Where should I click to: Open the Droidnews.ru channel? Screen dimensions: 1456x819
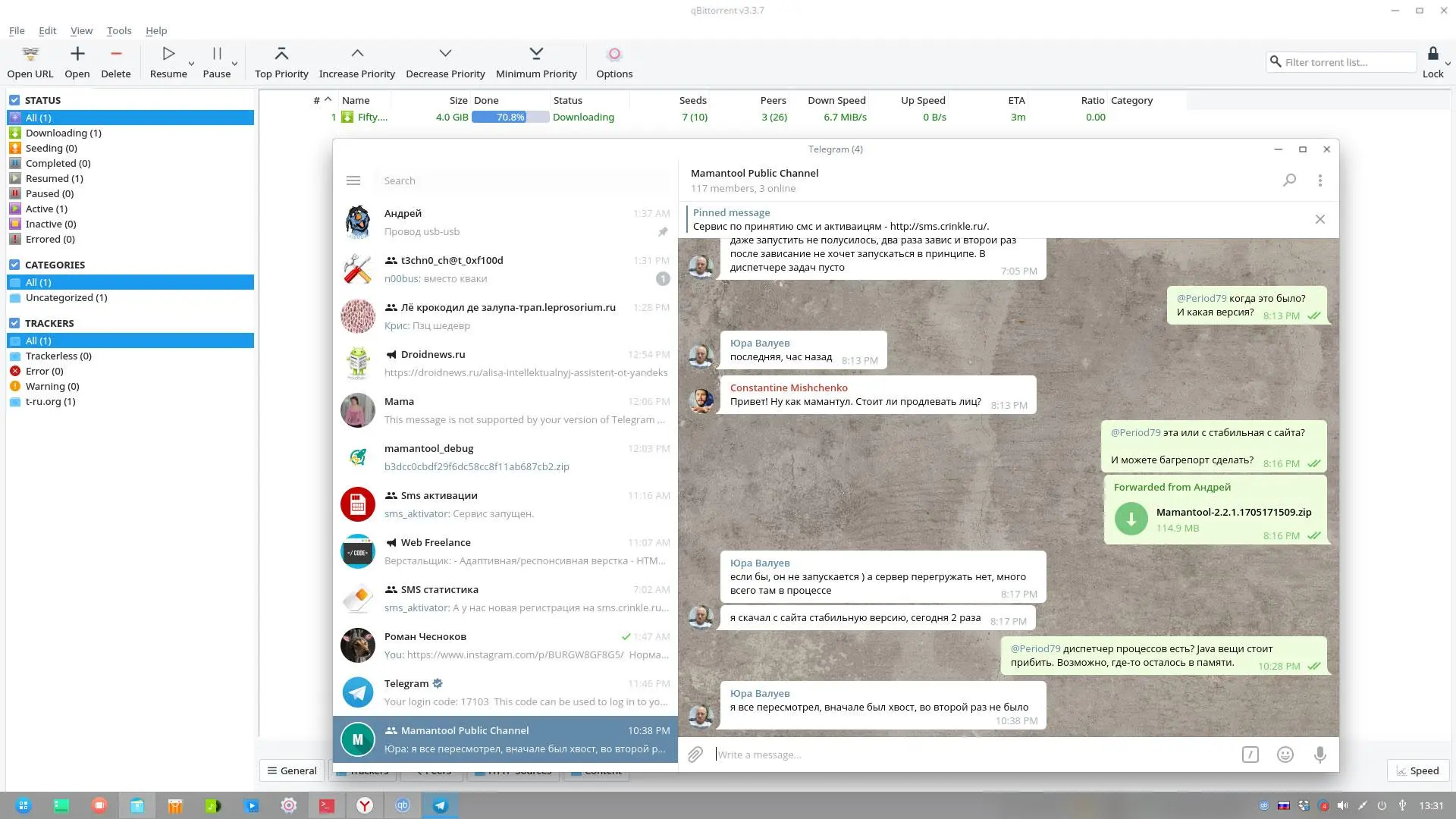[505, 363]
